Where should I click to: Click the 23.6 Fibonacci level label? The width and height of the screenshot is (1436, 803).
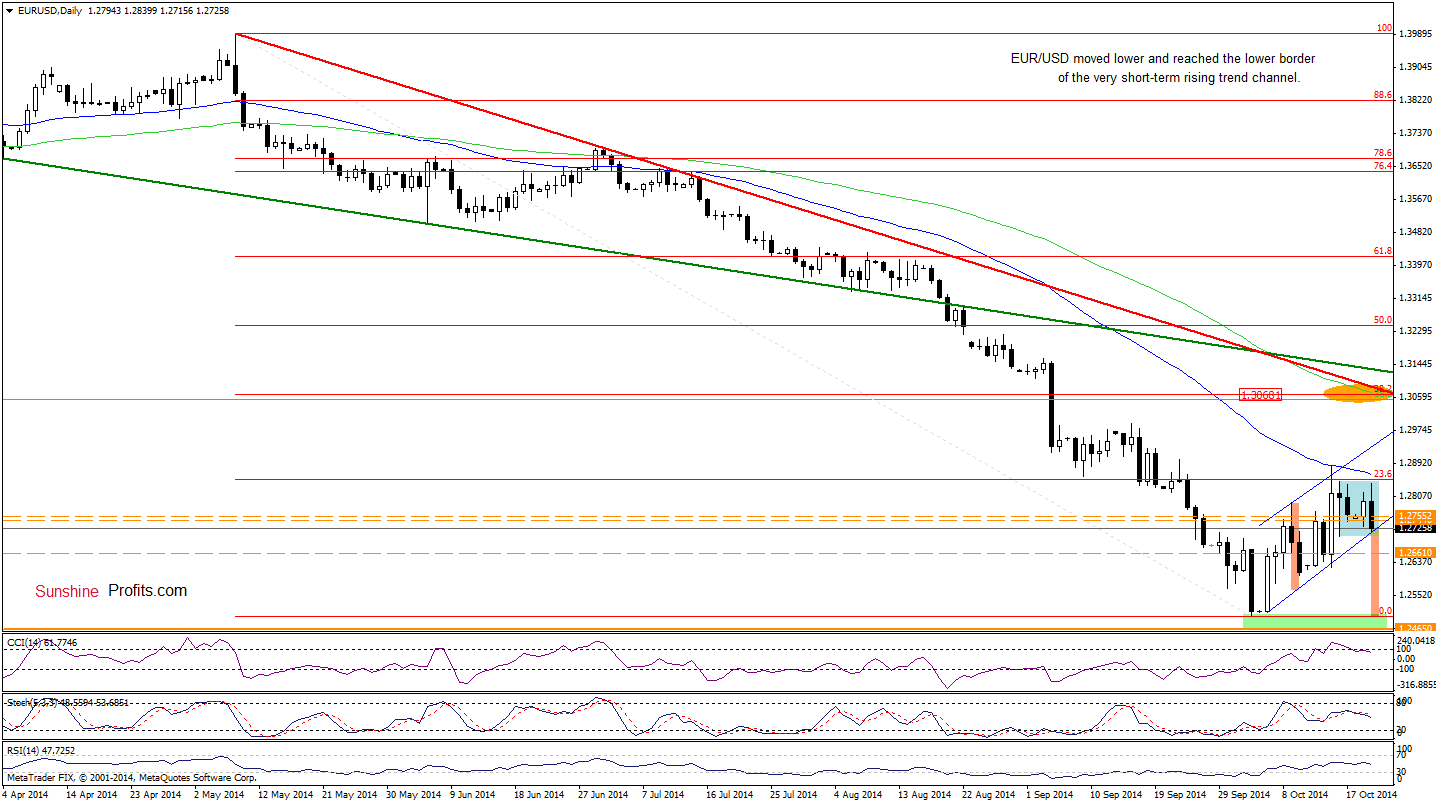pyautogui.click(x=1383, y=475)
